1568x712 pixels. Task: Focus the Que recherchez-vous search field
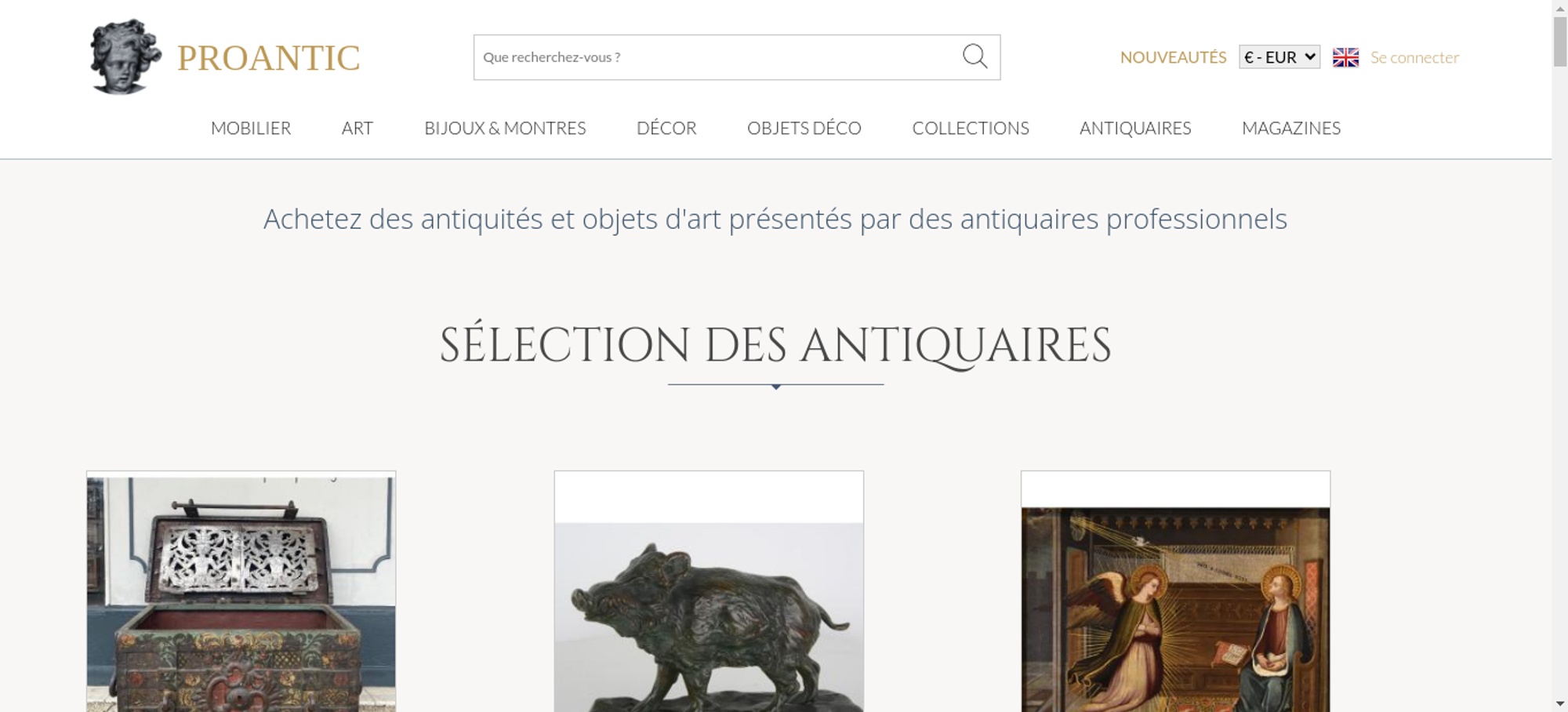717,57
